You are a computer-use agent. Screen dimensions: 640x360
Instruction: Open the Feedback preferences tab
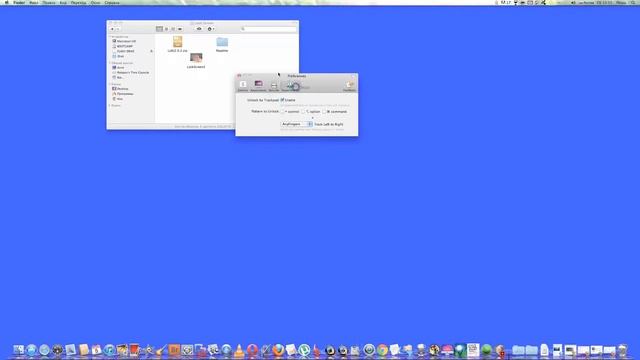pos(349,85)
